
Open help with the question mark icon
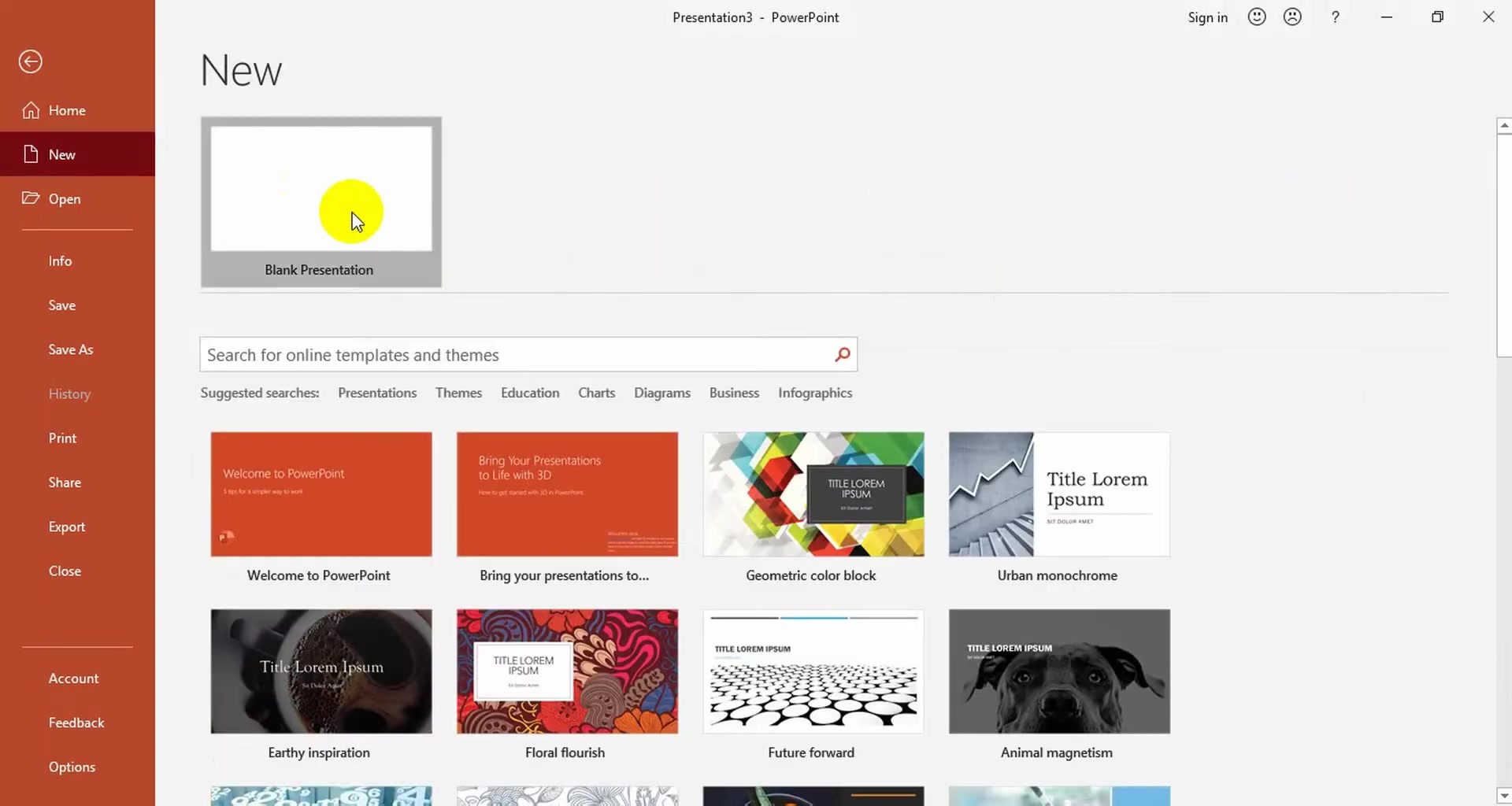tap(1335, 17)
